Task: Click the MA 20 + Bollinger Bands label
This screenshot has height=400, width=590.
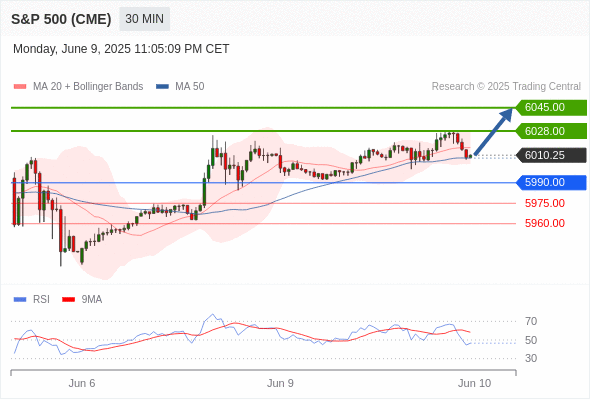Action: tap(88, 87)
